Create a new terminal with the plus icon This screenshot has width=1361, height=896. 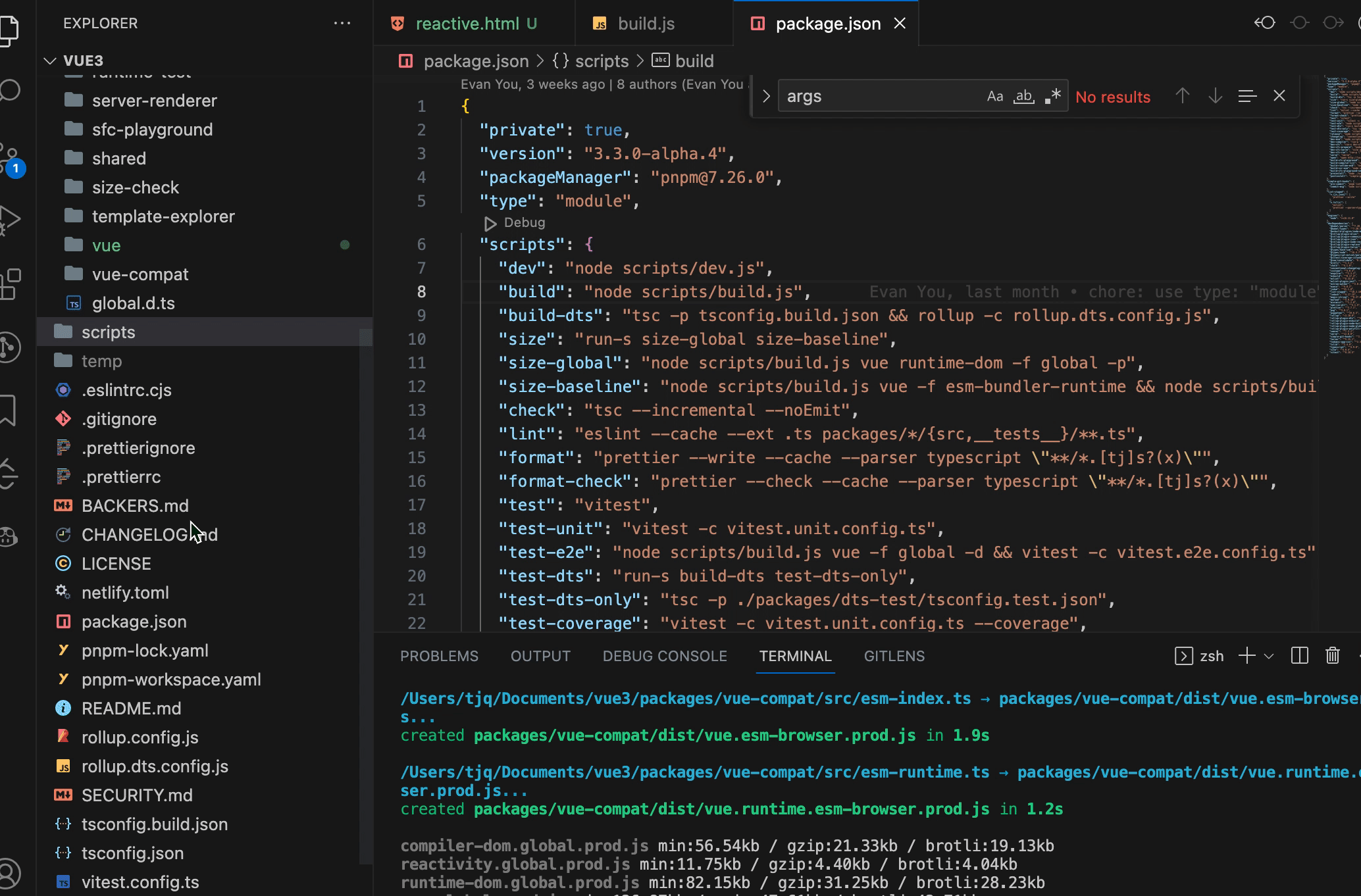point(1246,655)
